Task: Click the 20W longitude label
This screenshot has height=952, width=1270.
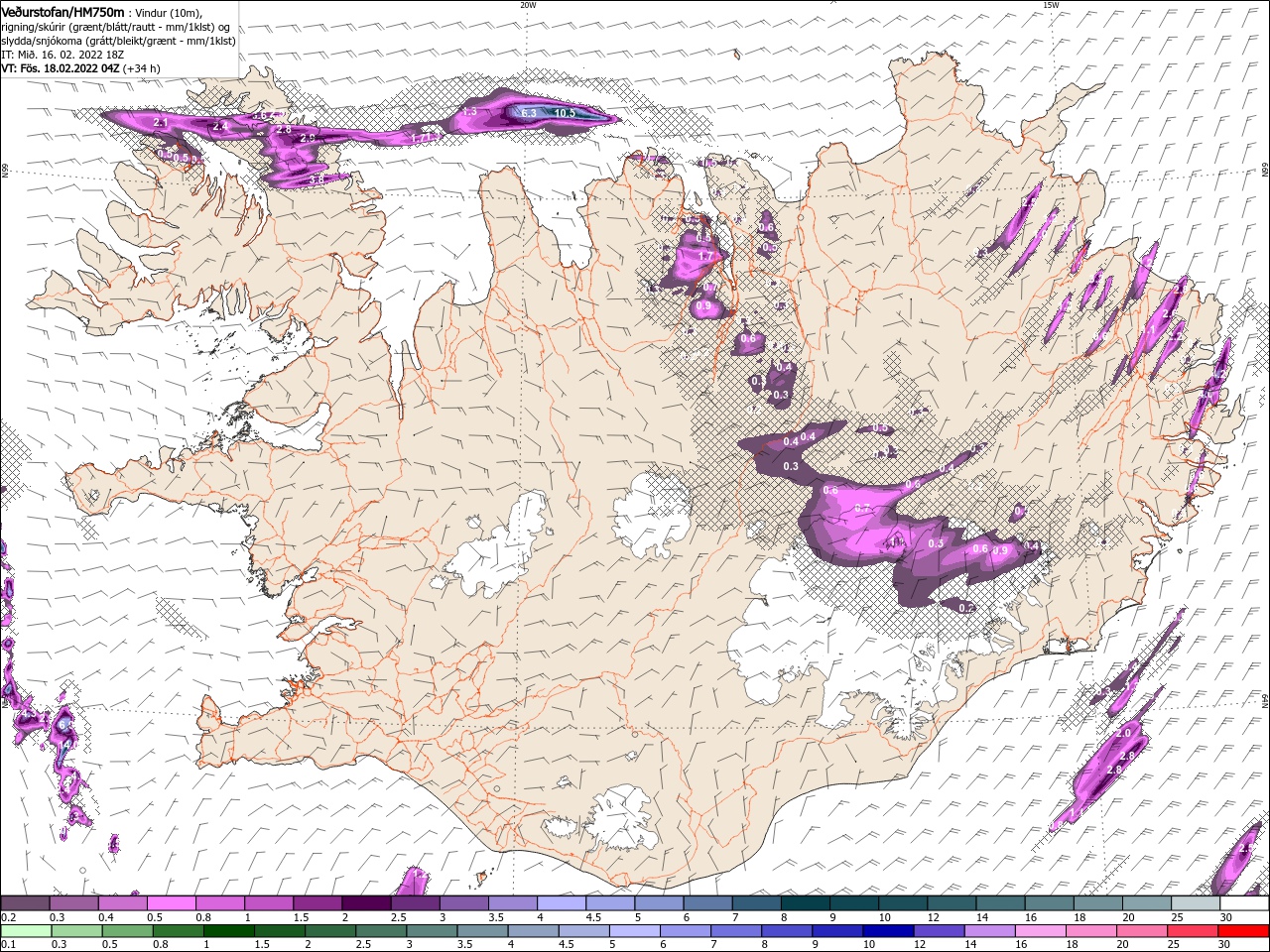Action: click(528, 5)
